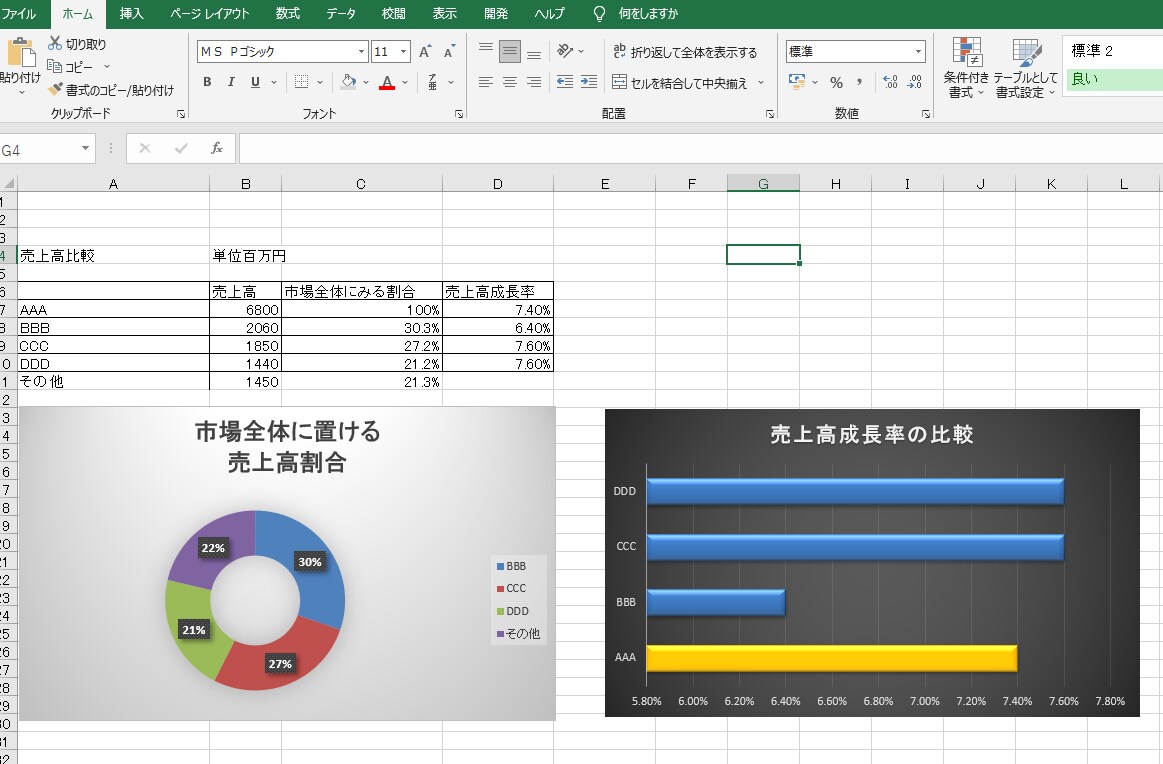Decrease font size with small A icon
1163x764 pixels.
pos(449,52)
